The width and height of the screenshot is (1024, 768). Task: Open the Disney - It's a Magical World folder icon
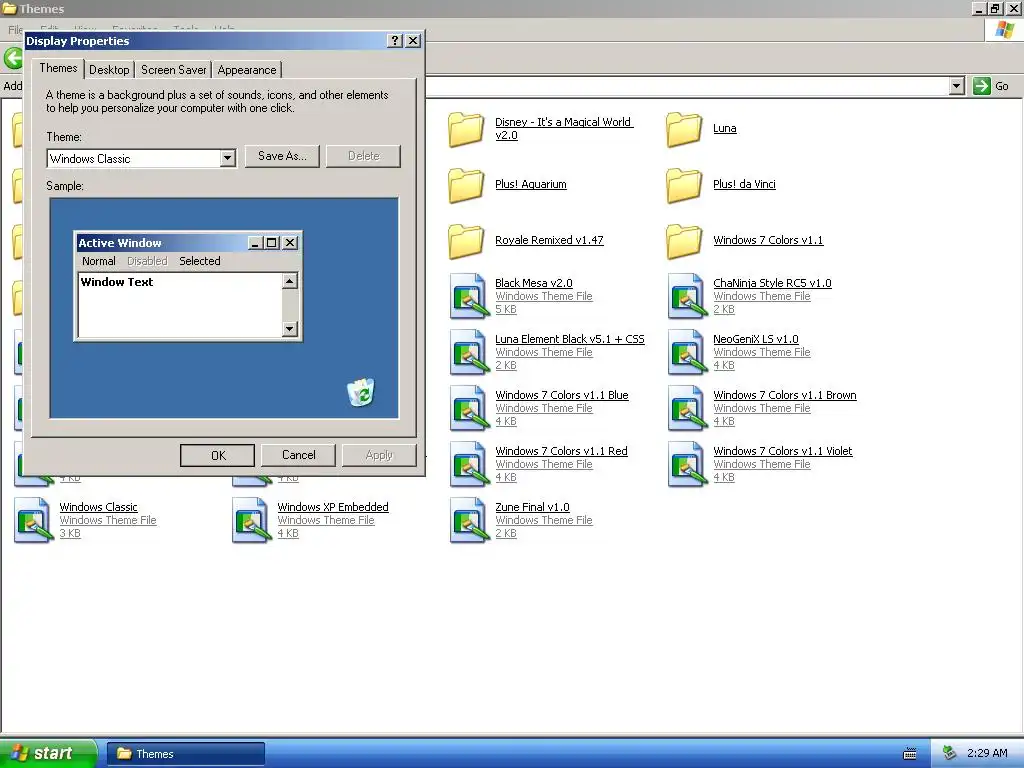[466, 129]
